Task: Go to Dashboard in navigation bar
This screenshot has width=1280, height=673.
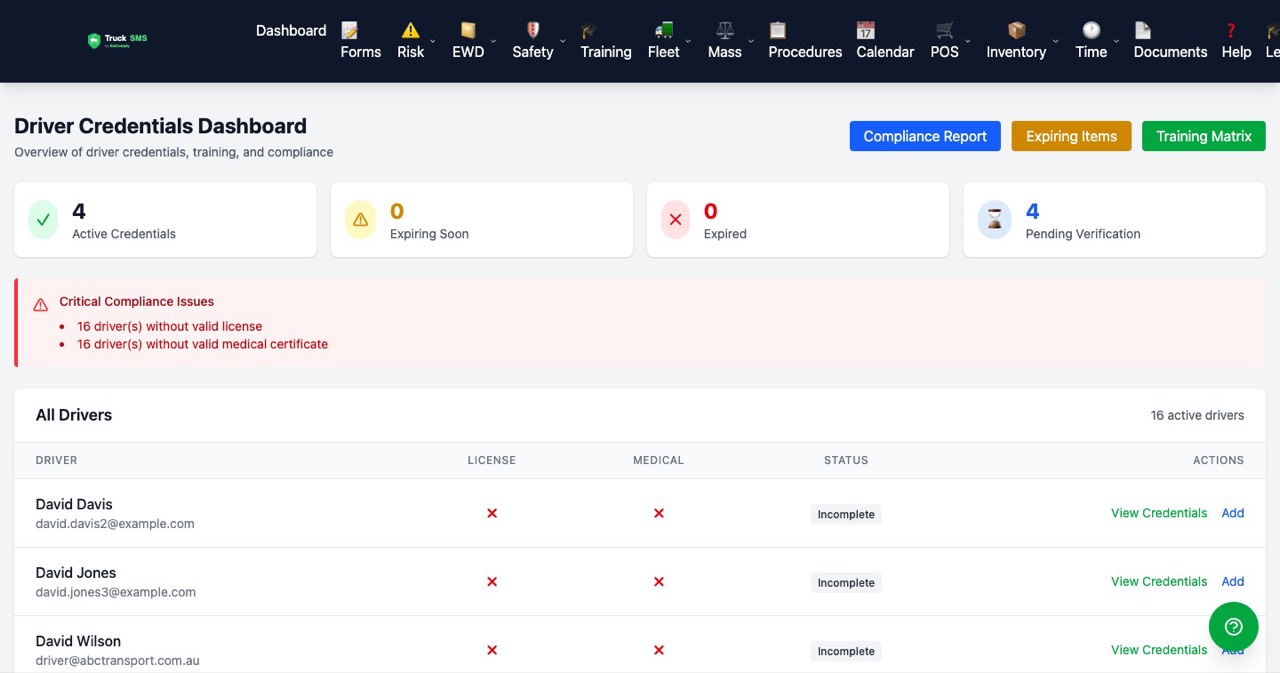Action: click(291, 30)
